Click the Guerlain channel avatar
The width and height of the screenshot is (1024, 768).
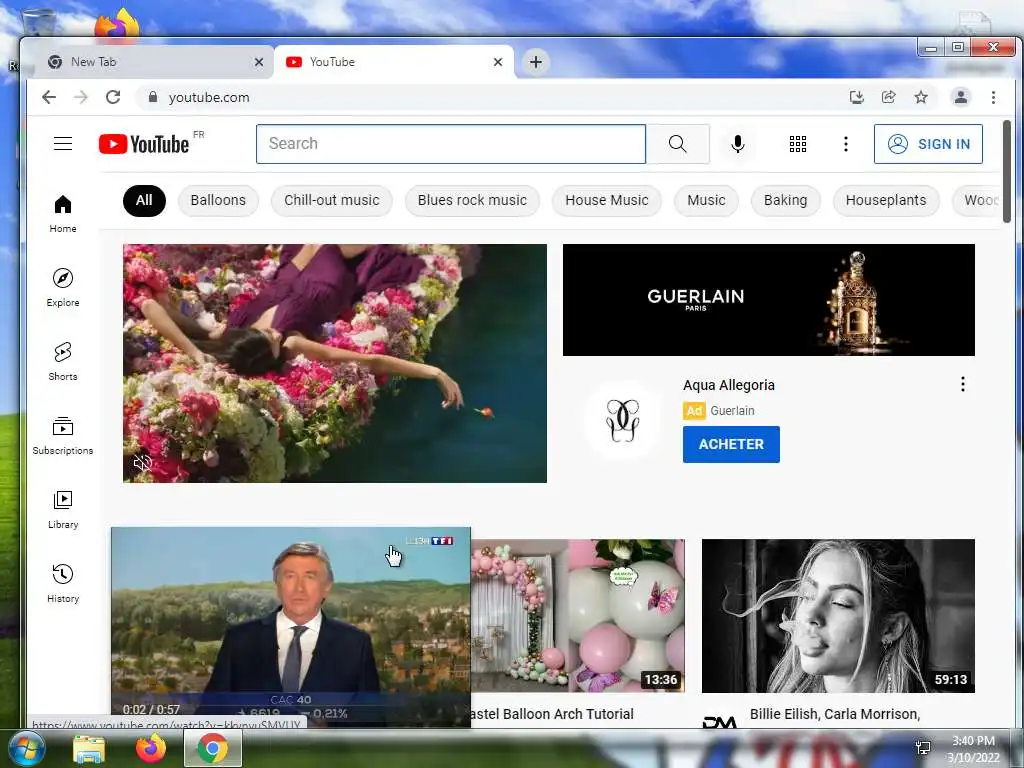click(622, 420)
